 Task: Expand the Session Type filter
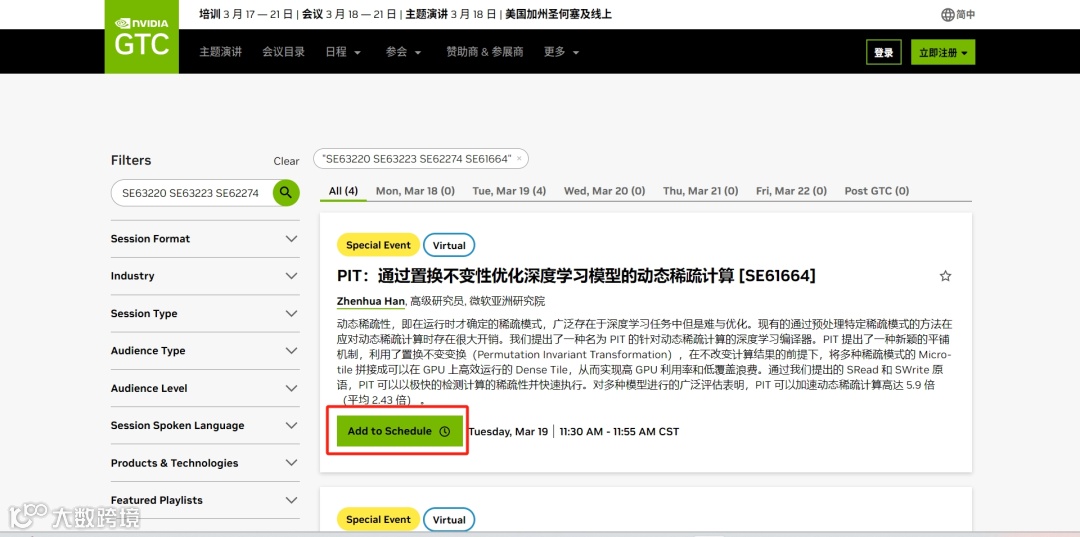(x=205, y=313)
